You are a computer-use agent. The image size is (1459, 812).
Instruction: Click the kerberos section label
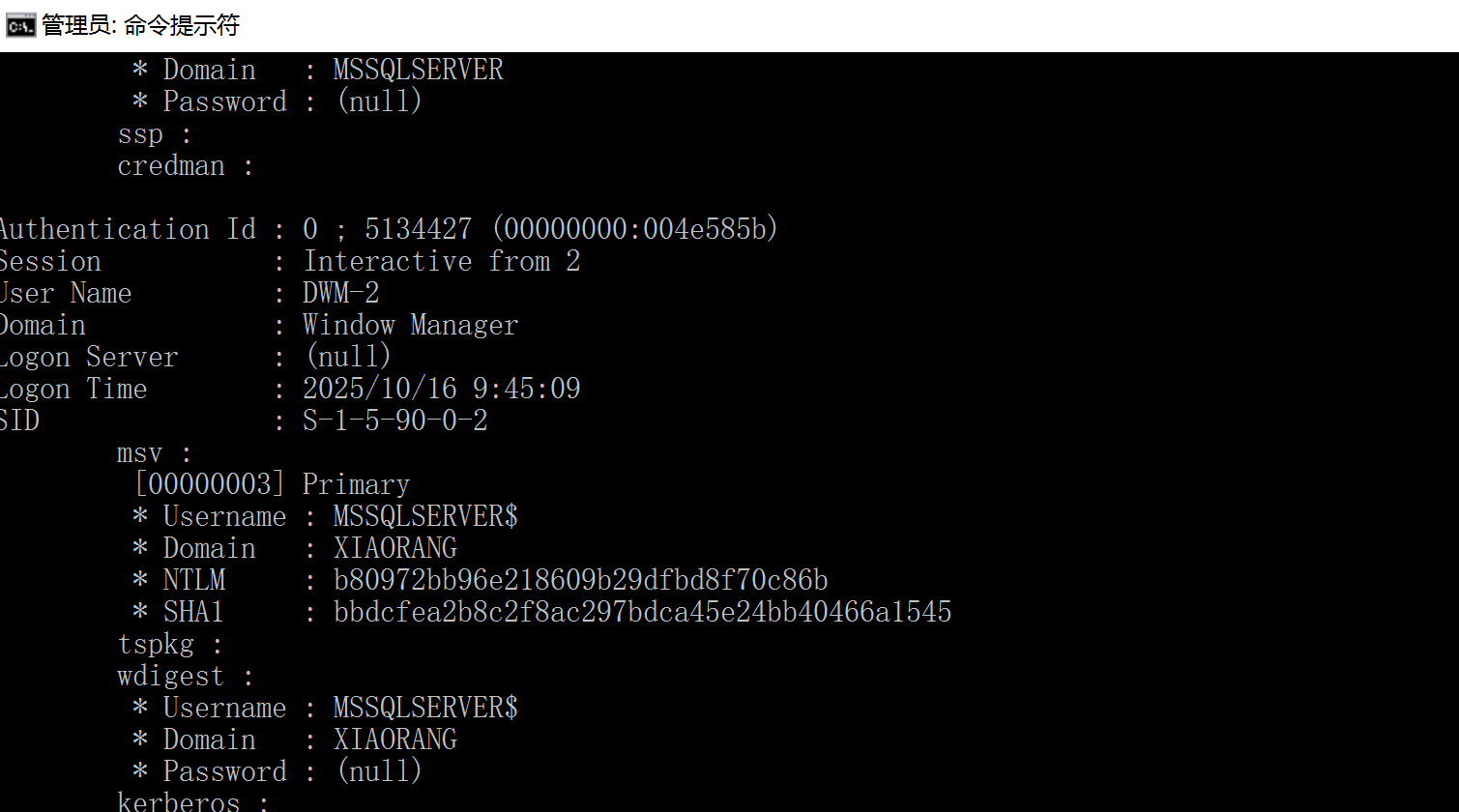click(178, 801)
